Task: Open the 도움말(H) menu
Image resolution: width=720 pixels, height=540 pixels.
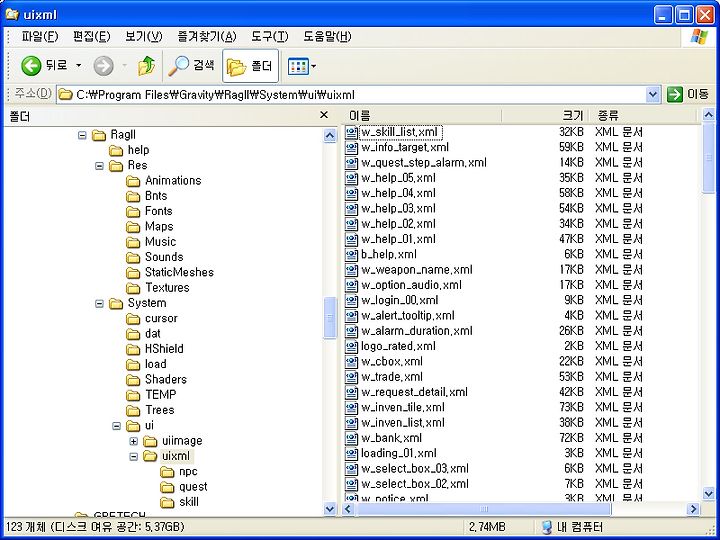Action: pos(327,36)
